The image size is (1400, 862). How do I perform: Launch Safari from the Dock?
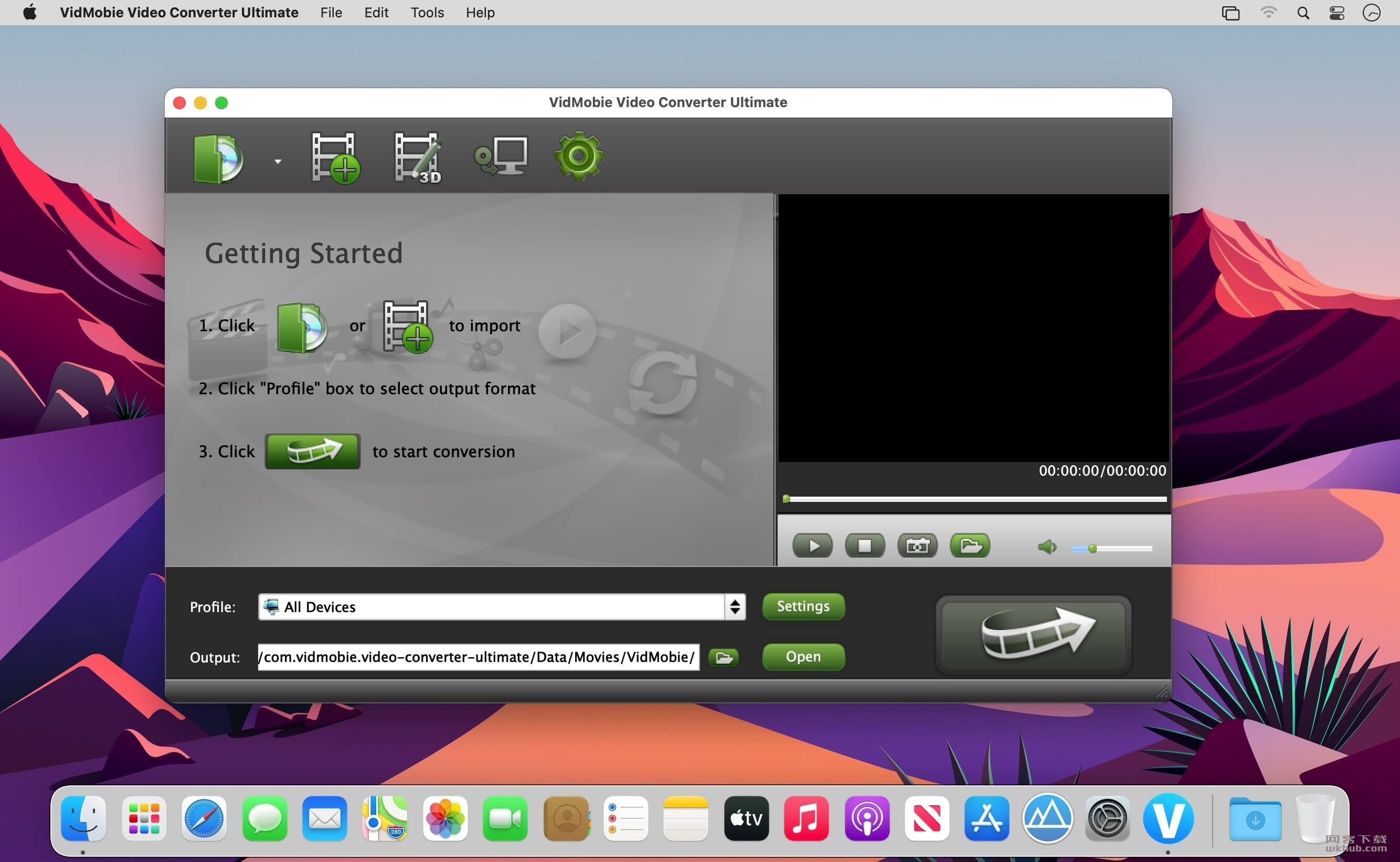click(x=204, y=818)
